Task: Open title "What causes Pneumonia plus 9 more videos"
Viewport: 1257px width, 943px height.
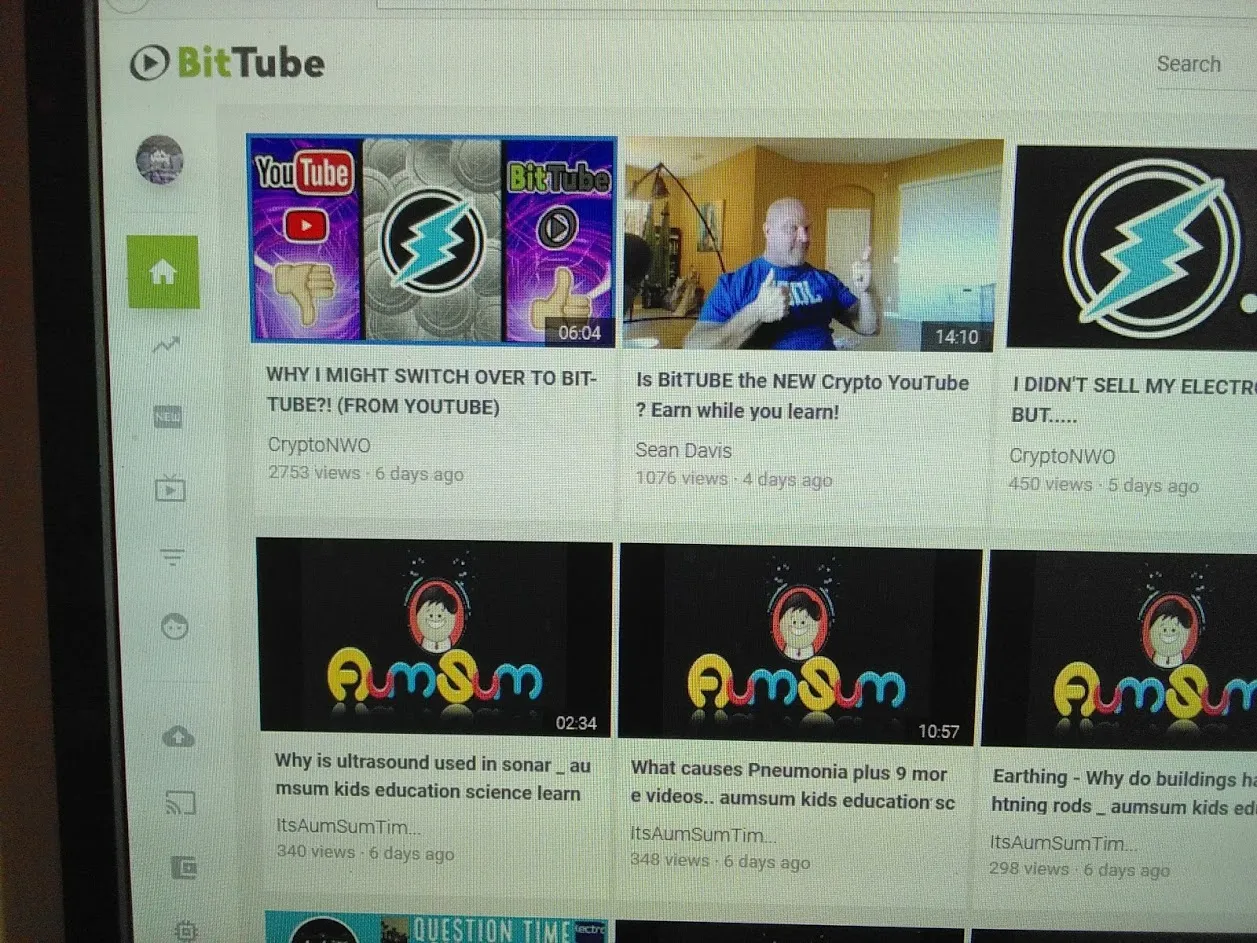Action: [x=793, y=786]
